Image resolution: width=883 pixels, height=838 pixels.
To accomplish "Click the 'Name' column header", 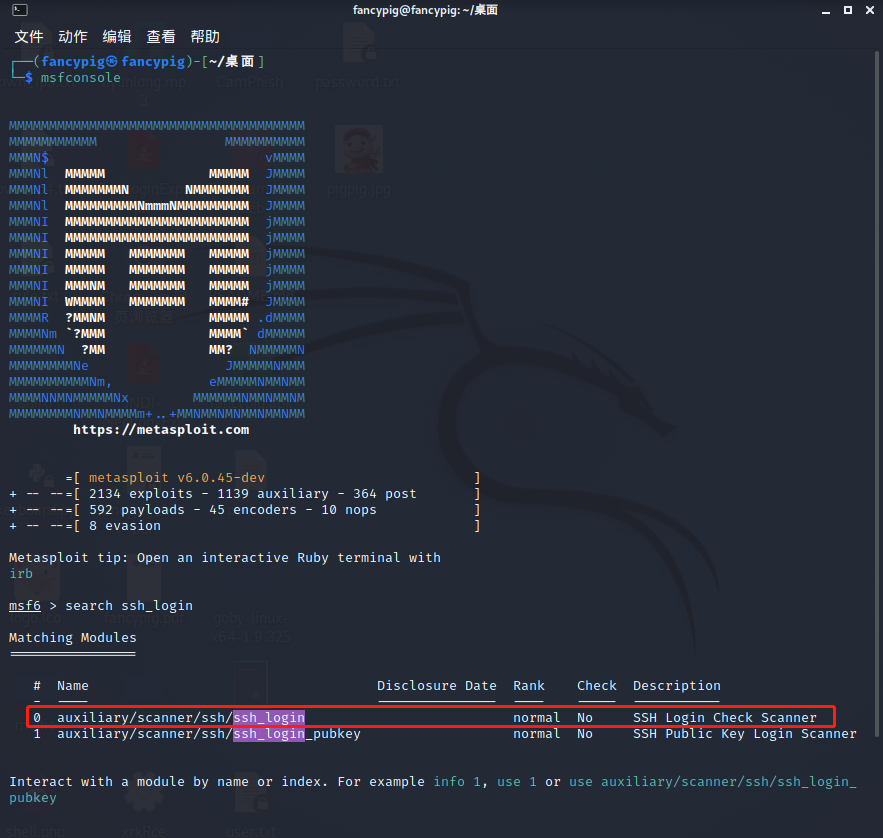I will click(x=73, y=686).
